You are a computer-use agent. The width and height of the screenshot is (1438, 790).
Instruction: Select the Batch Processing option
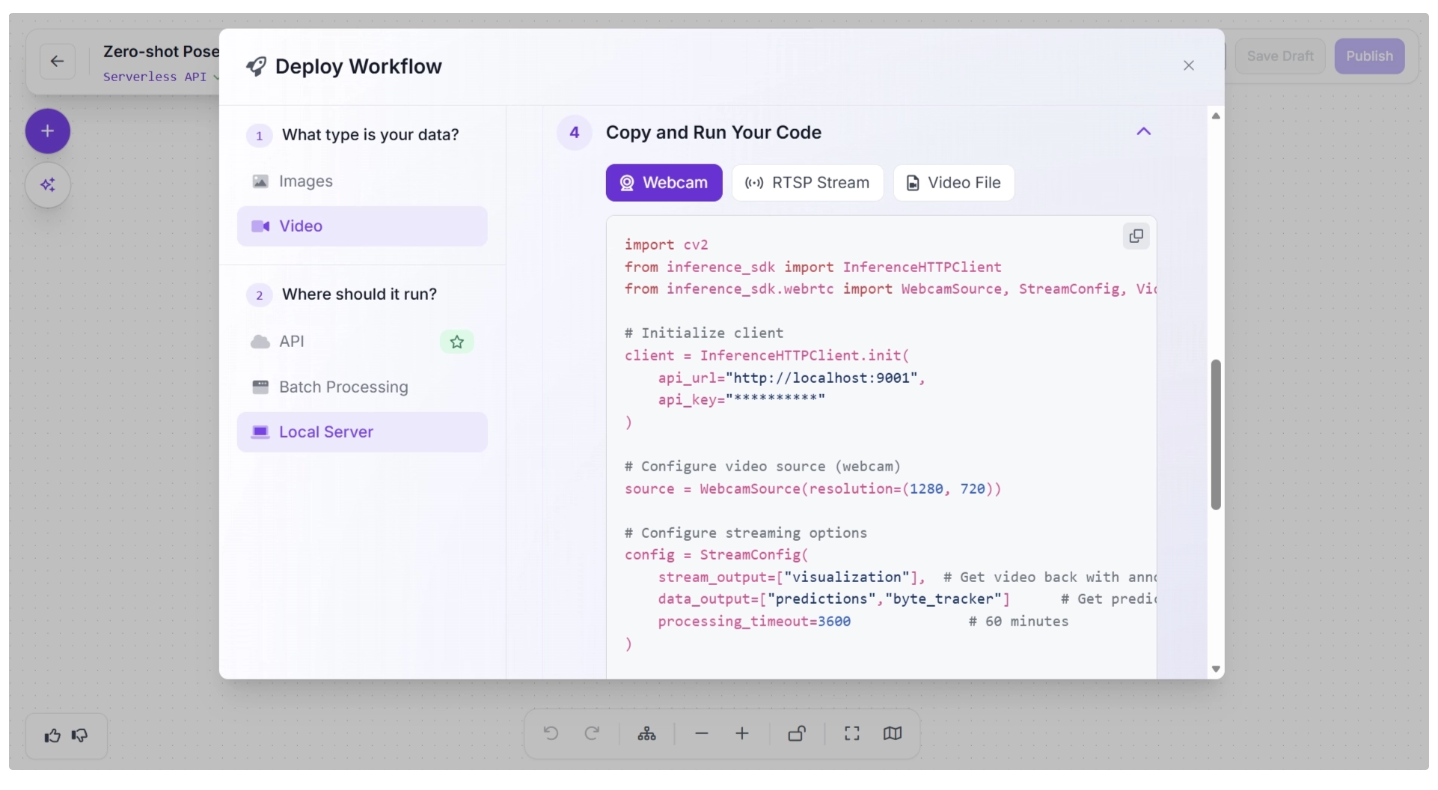(x=343, y=387)
